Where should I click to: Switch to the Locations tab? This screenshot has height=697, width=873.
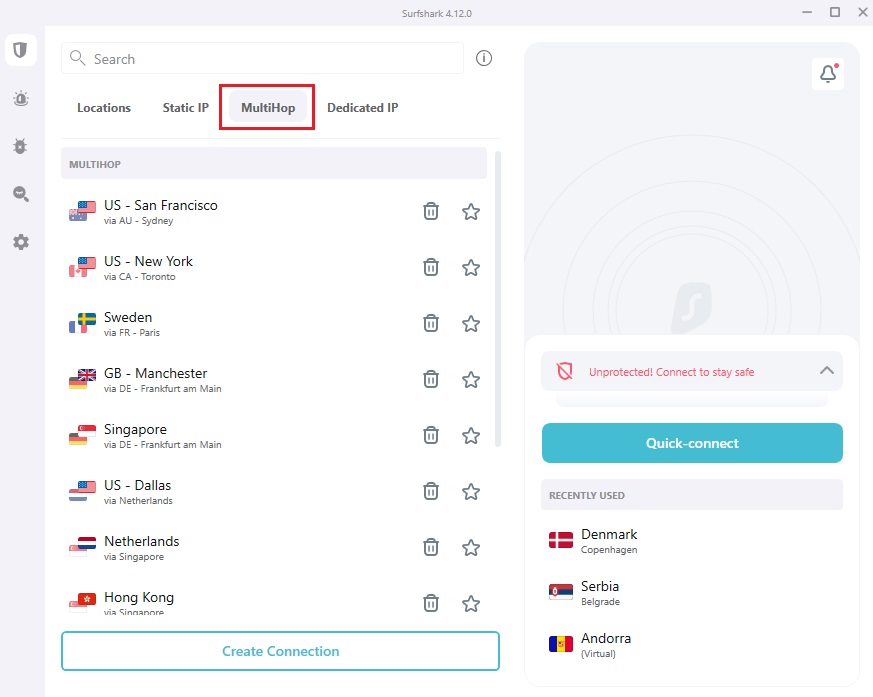pos(104,108)
